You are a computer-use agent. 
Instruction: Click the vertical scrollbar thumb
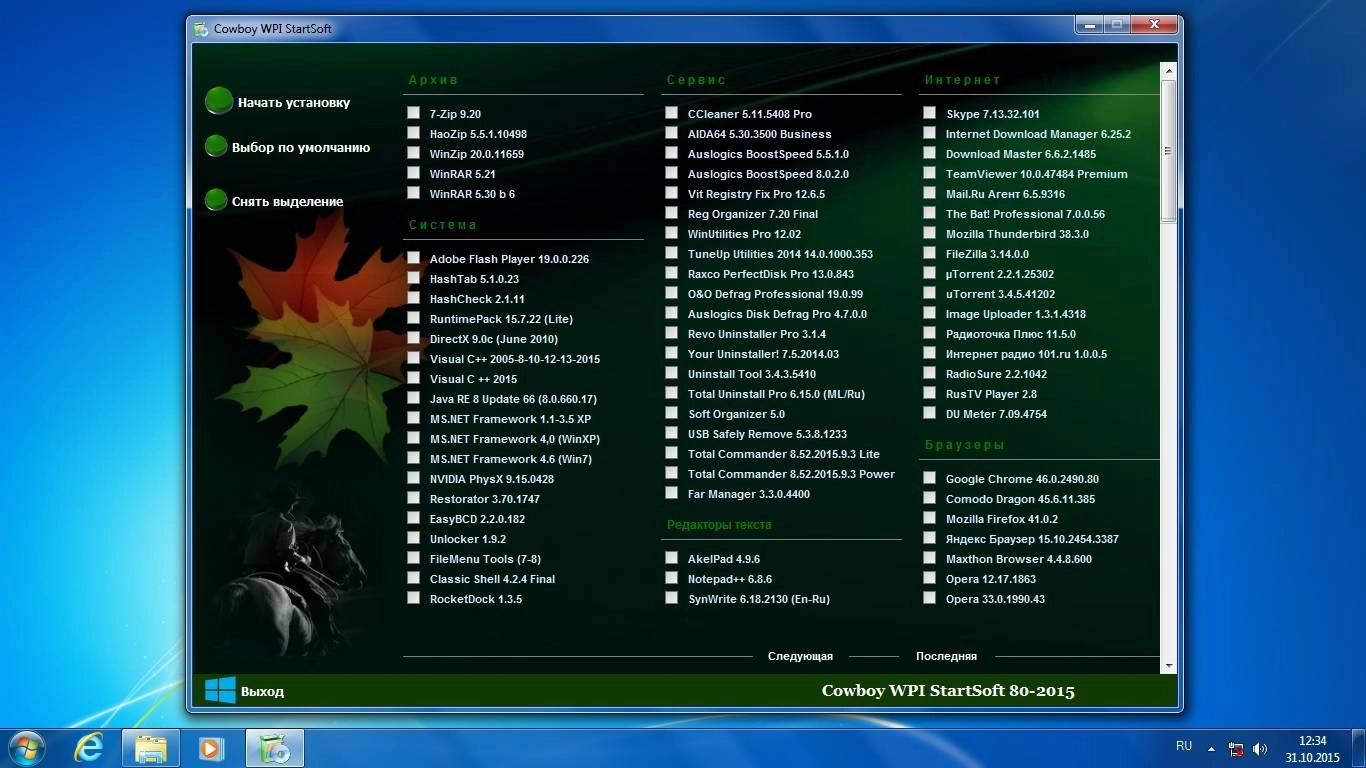tap(1168, 151)
